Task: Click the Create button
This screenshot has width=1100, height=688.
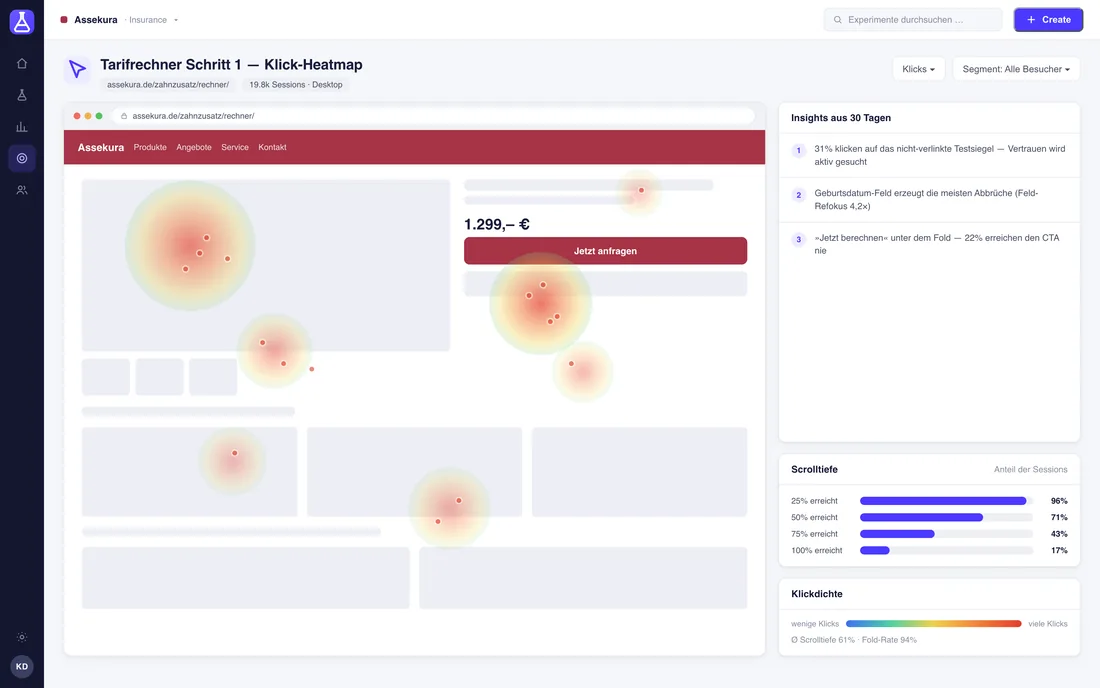Action: 1048,20
